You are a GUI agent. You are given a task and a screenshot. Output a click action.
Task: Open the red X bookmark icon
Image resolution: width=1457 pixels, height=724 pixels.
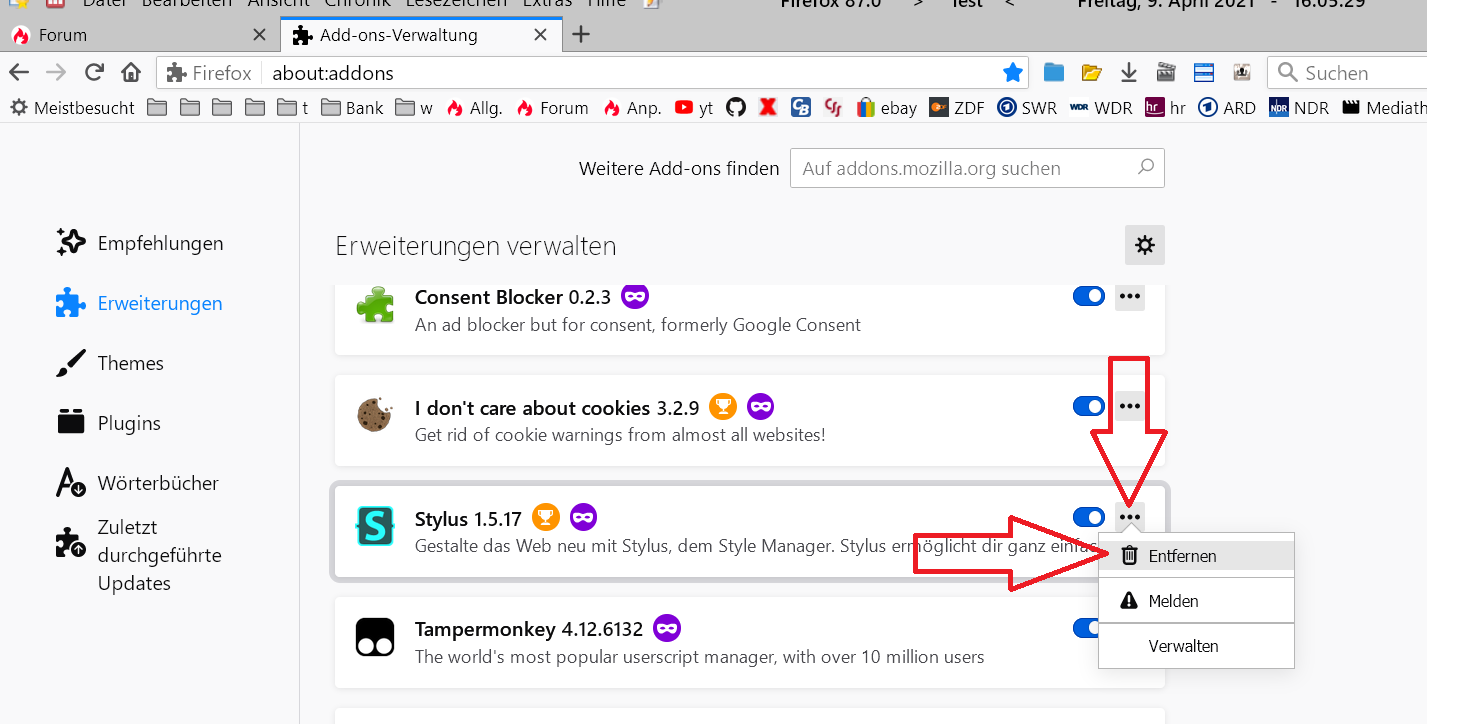[768, 107]
